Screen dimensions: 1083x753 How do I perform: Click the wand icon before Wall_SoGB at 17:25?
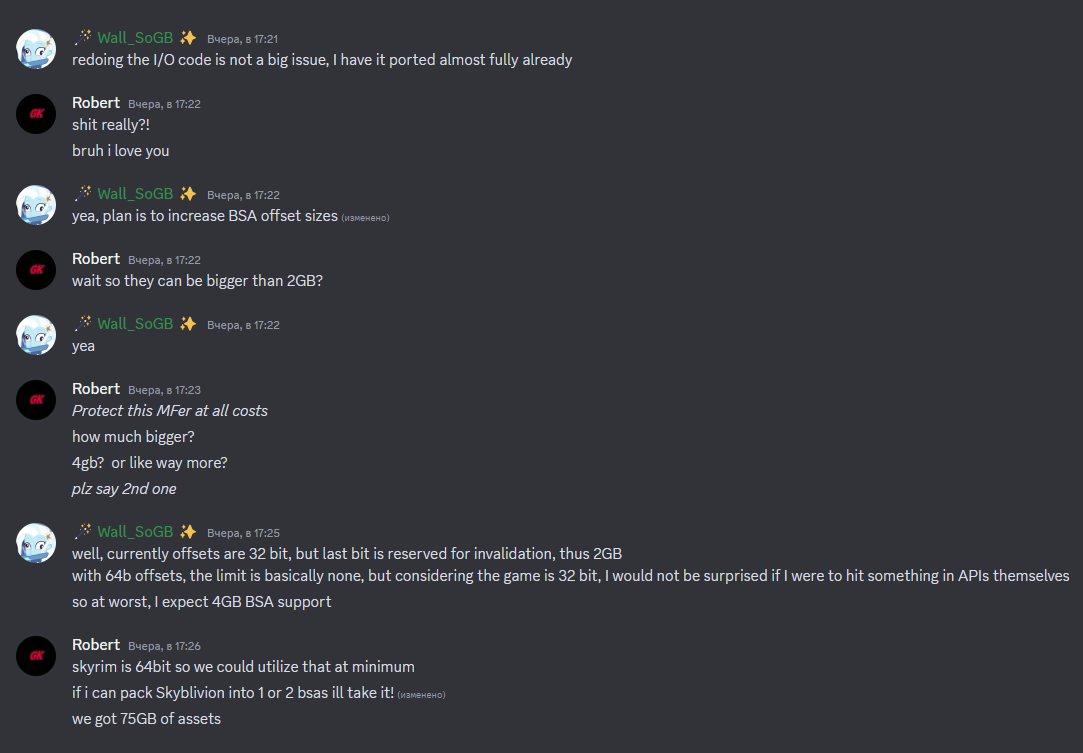click(x=83, y=530)
